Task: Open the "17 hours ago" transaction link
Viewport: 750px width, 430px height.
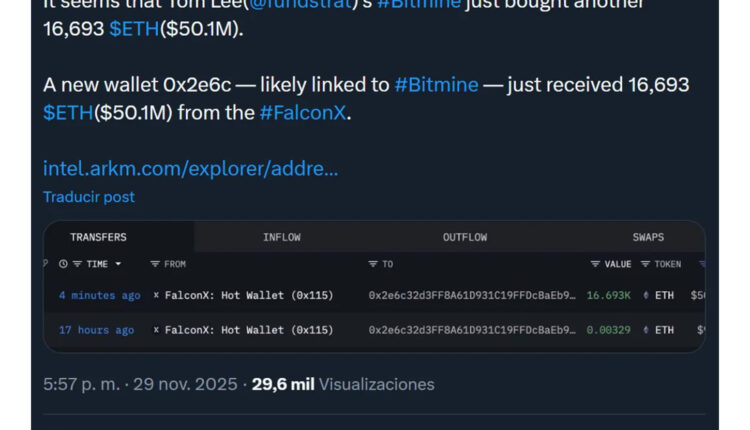Action: coord(96,330)
